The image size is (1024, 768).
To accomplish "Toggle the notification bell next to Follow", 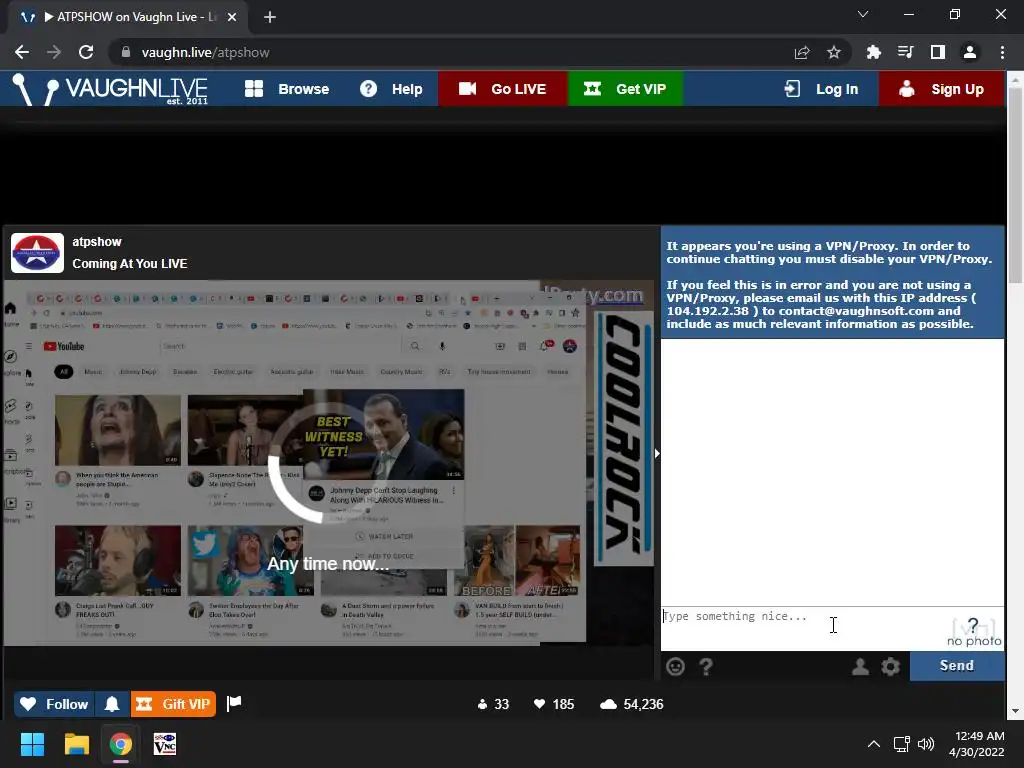I will (112, 704).
